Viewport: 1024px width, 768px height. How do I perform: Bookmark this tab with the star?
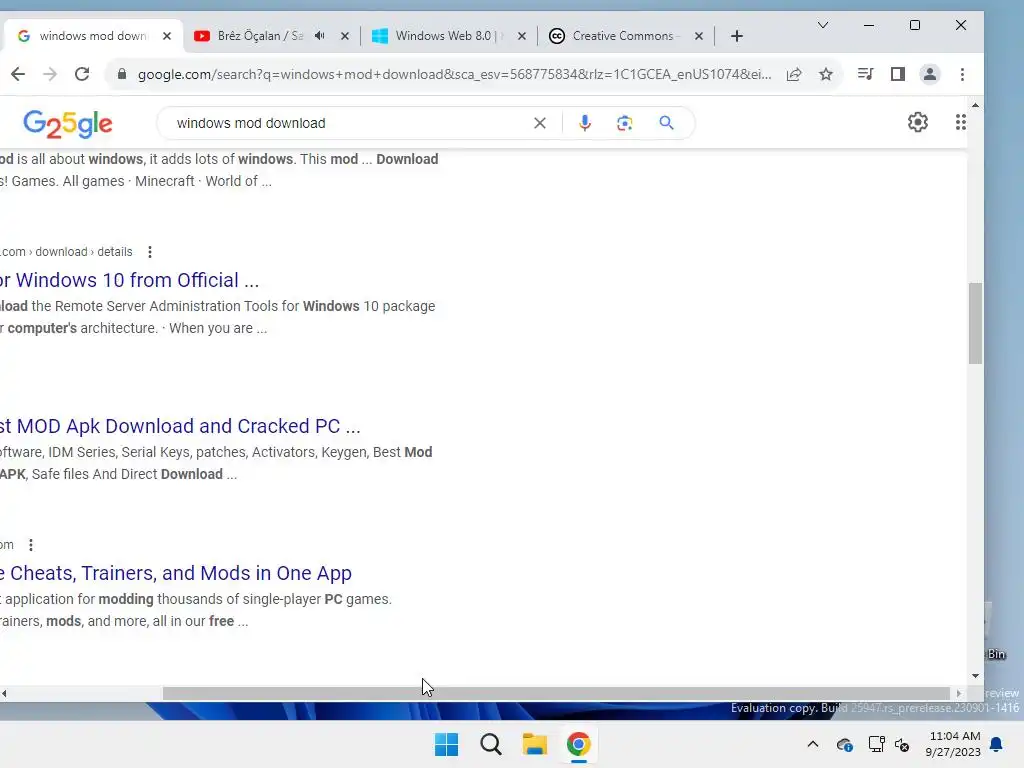pyautogui.click(x=826, y=74)
